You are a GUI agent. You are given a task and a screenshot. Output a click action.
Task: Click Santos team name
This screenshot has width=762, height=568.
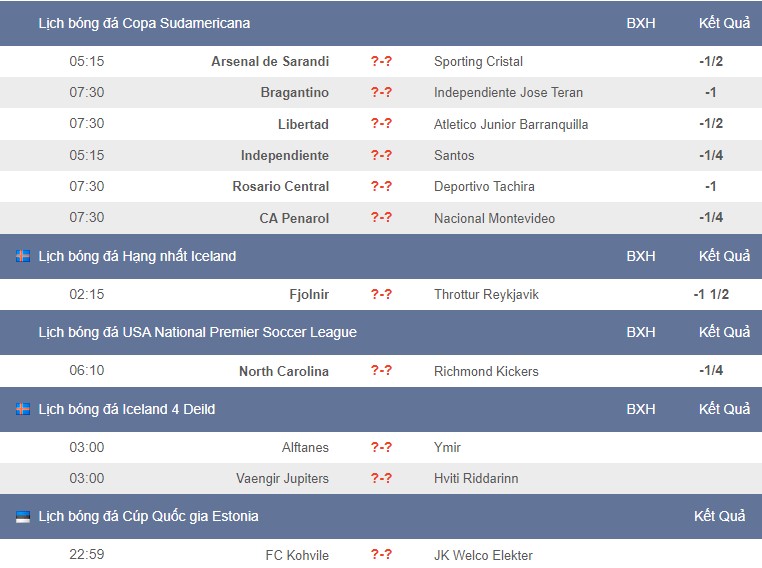(454, 155)
